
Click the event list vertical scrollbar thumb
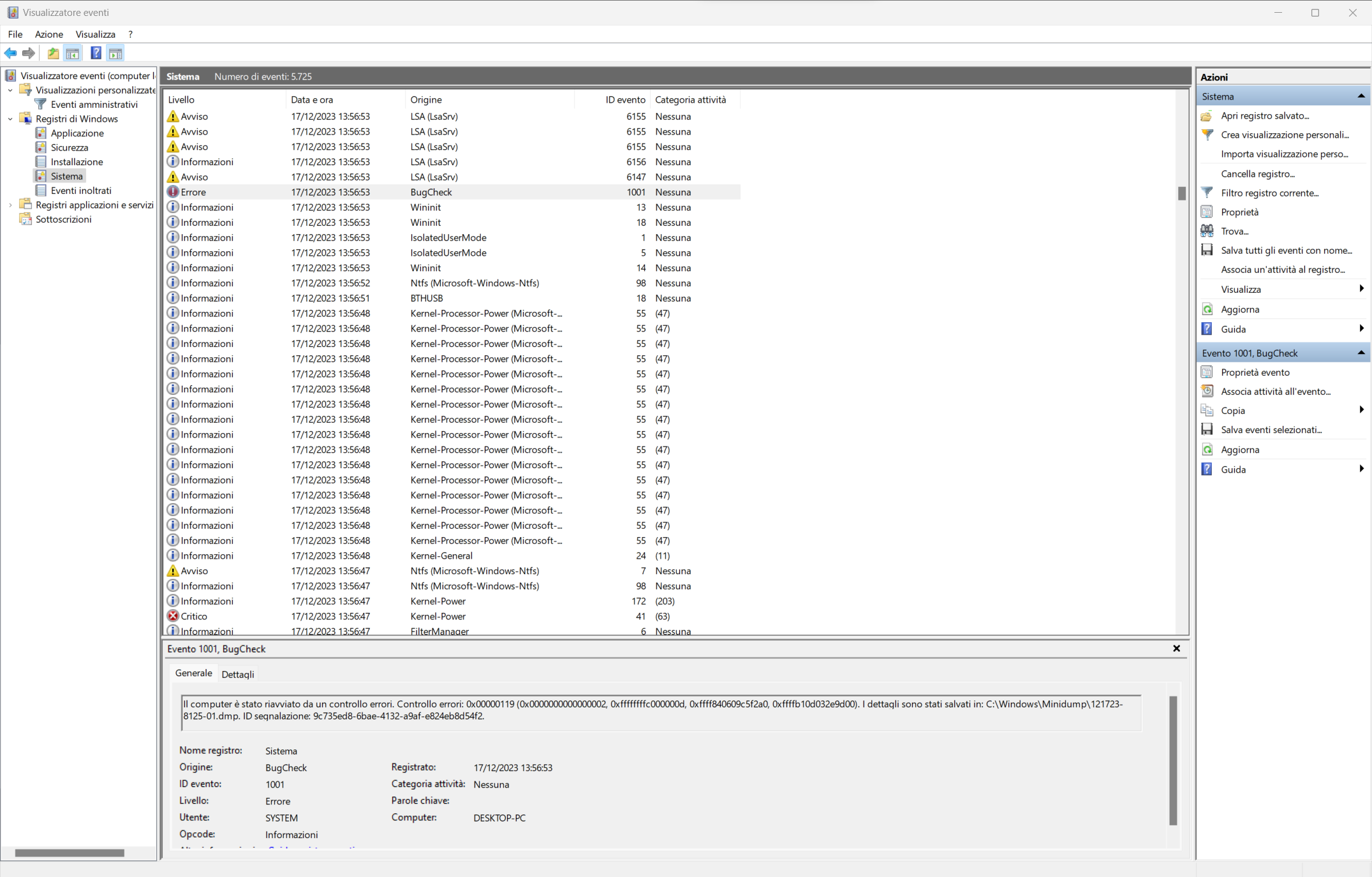(x=1181, y=193)
